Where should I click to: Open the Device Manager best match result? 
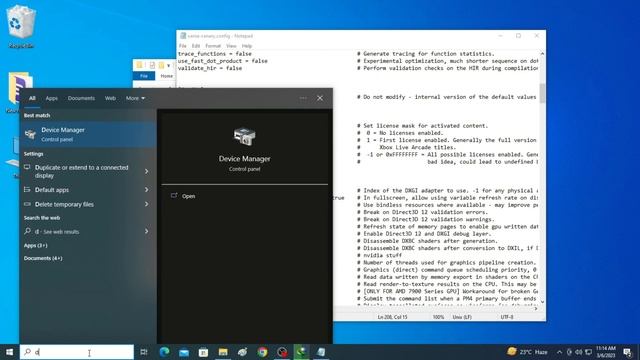88,134
